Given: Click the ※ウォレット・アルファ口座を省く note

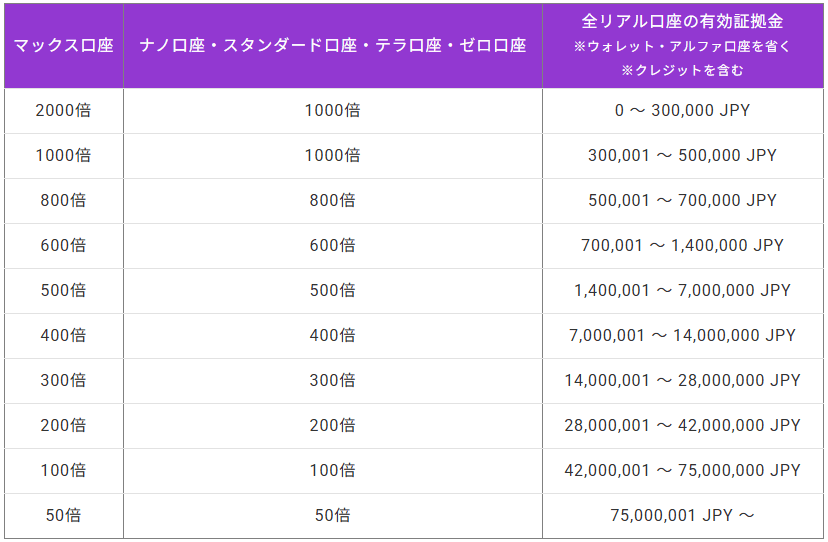Looking at the screenshot, I should [682, 47].
